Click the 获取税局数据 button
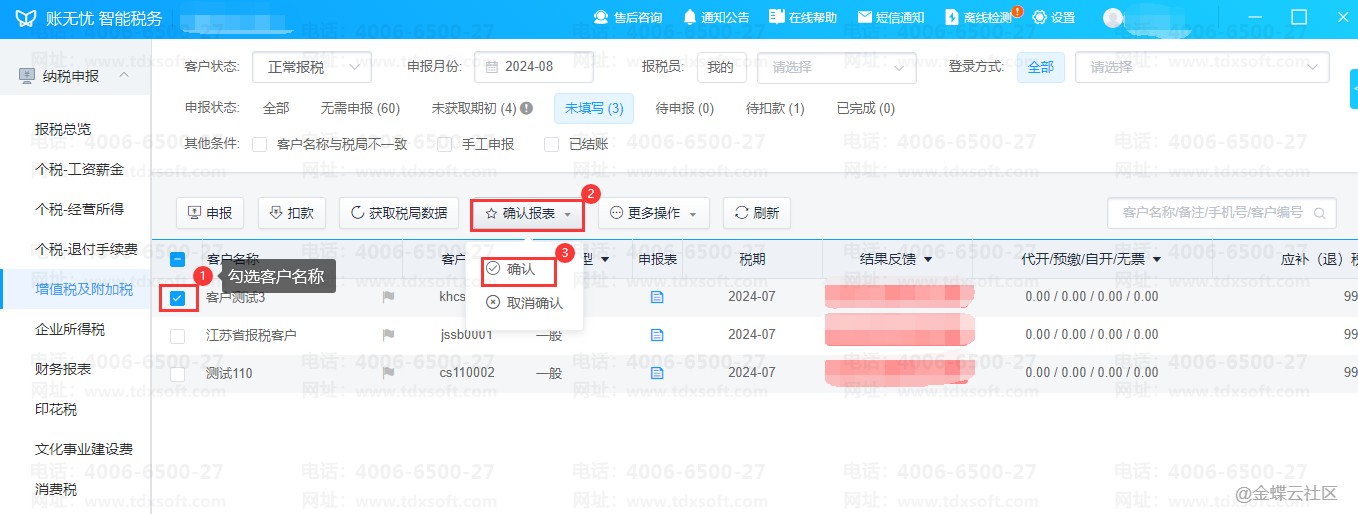 398,213
